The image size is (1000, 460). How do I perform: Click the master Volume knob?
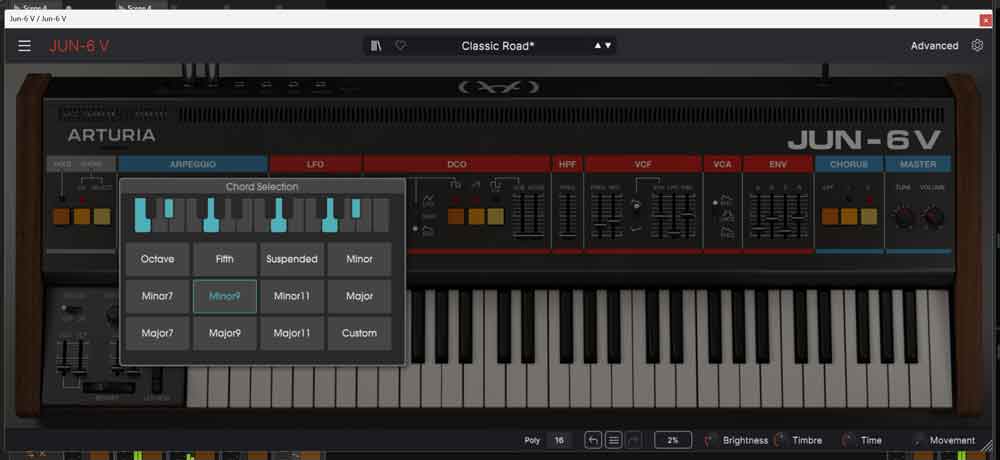coord(932,216)
